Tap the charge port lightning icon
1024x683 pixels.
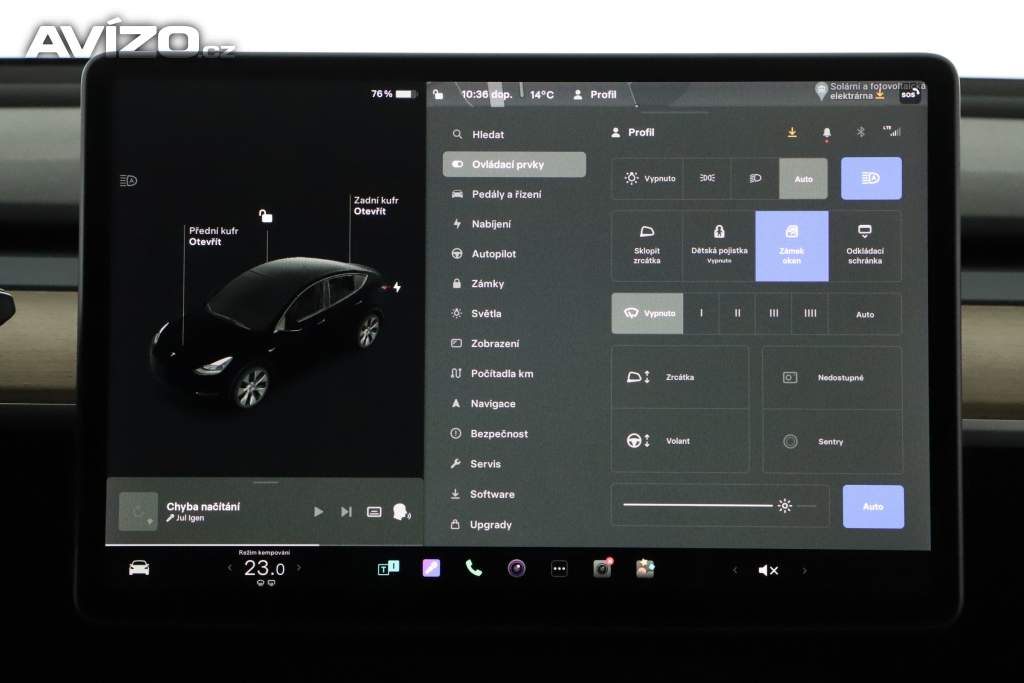pyautogui.click(x=396, y=287)
